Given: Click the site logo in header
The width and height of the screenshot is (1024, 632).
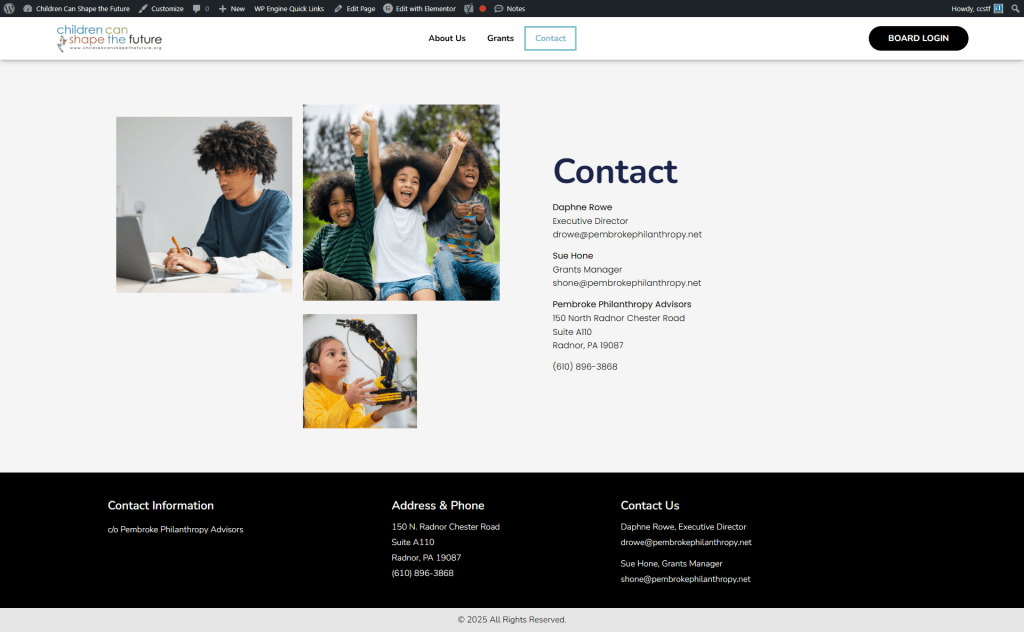Looking at the screenshot, I should point(109,38).
